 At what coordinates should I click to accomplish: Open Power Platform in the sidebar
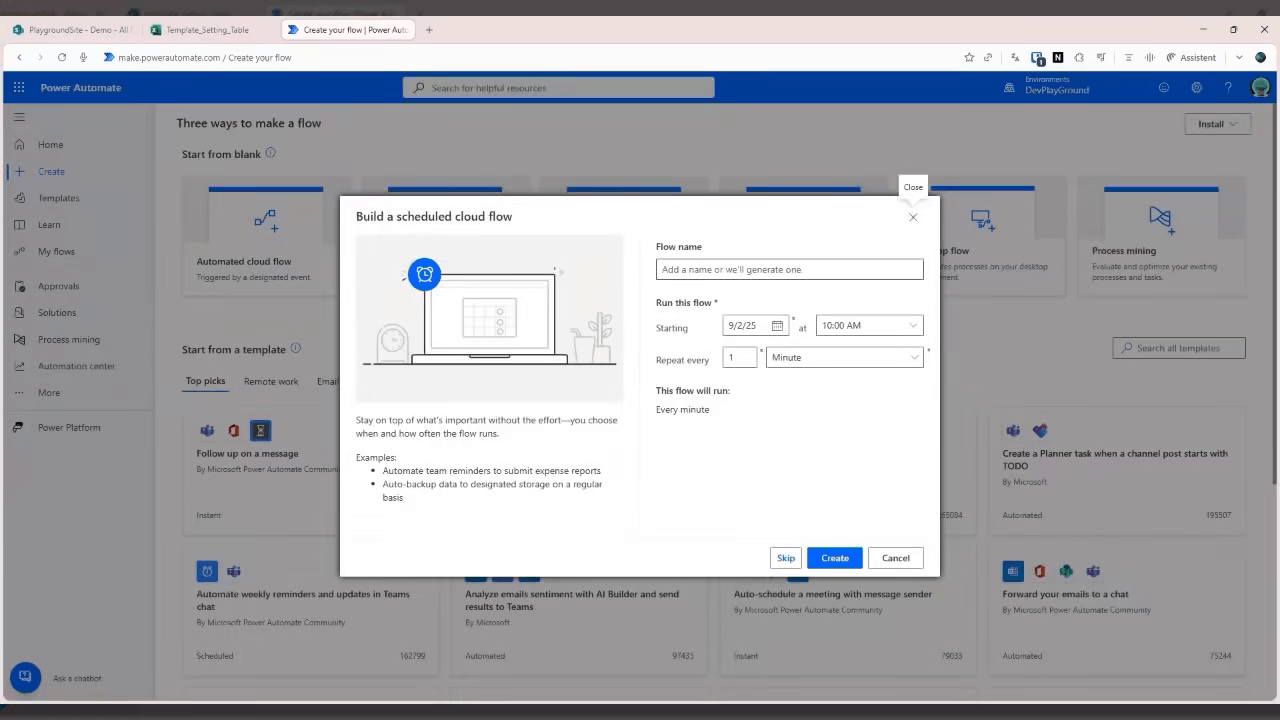click(69, 428)
